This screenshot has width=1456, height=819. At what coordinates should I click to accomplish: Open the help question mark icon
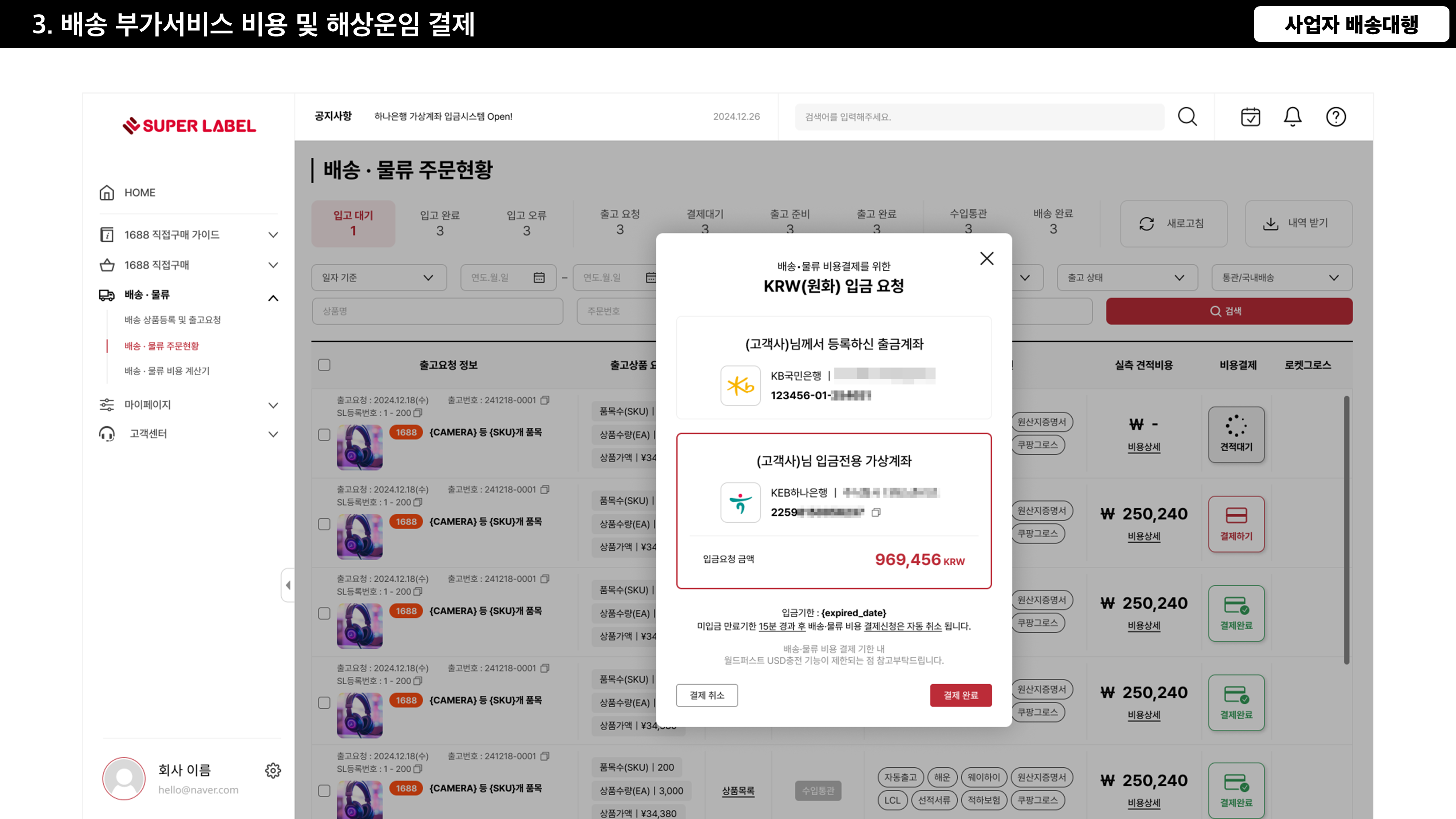[1336, 117]
